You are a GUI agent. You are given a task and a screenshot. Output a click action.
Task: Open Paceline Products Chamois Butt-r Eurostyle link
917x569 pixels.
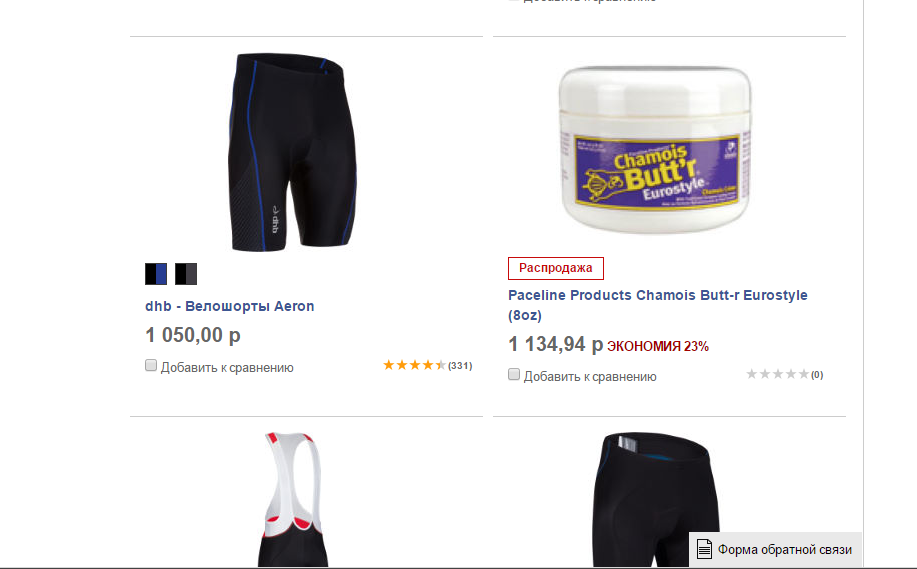[658, 305]
